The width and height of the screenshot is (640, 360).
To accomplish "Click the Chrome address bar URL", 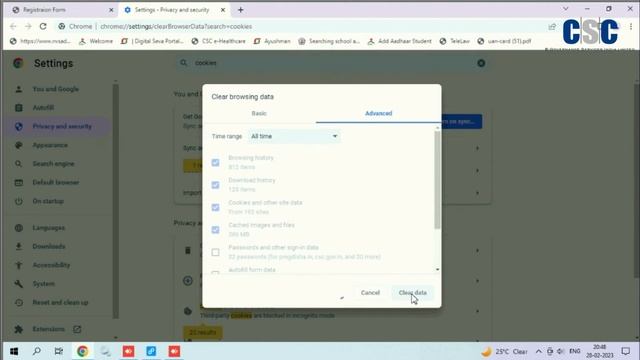I will click(x=176, y=27).
